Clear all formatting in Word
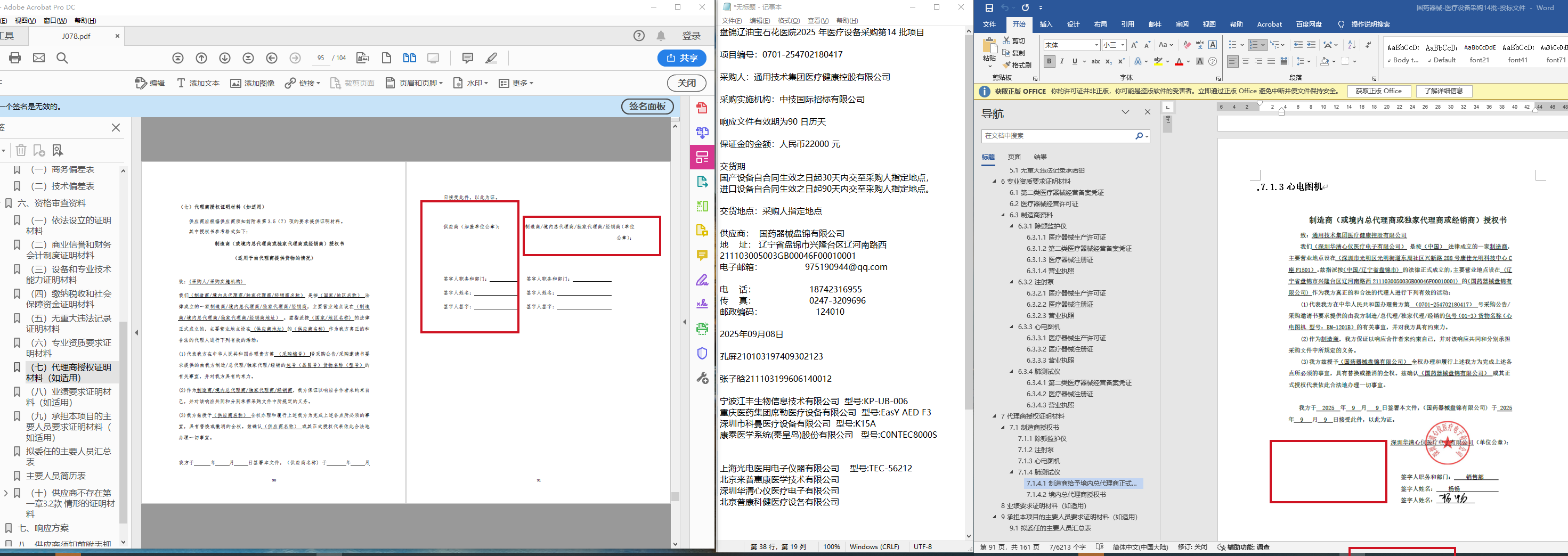The width and height of the screenshot is (1568, 556). tap(1187, 45)
